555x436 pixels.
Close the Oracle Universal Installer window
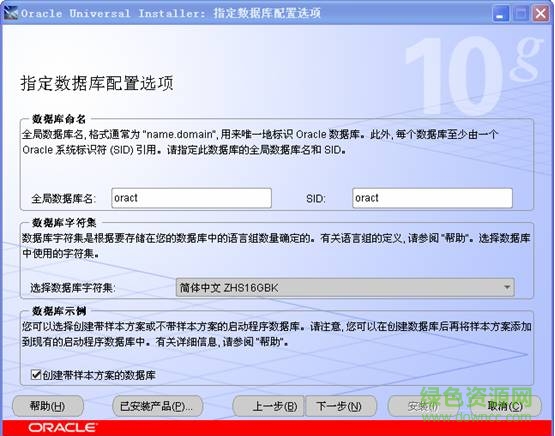(540, 14)
